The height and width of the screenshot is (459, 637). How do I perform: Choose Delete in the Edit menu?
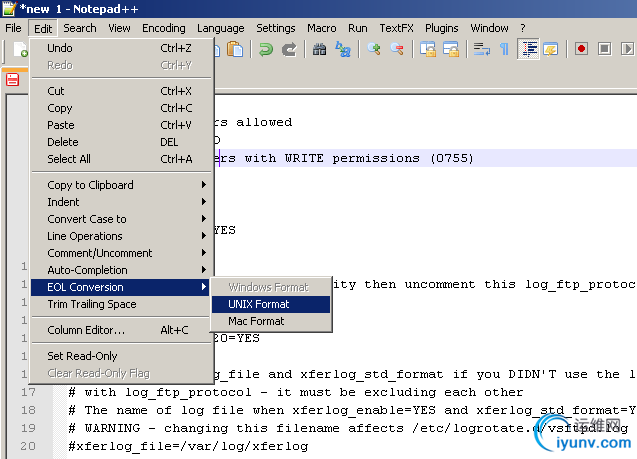coord(121,142)
